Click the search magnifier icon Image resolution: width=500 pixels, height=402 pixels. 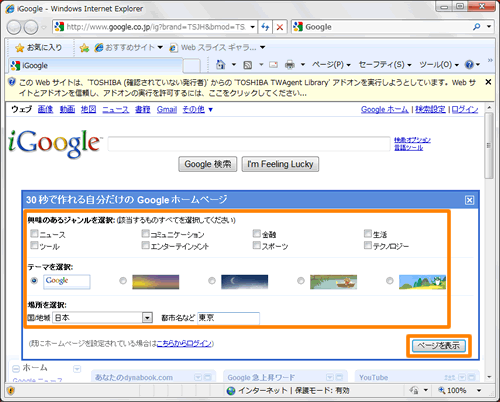coord(477,27)
